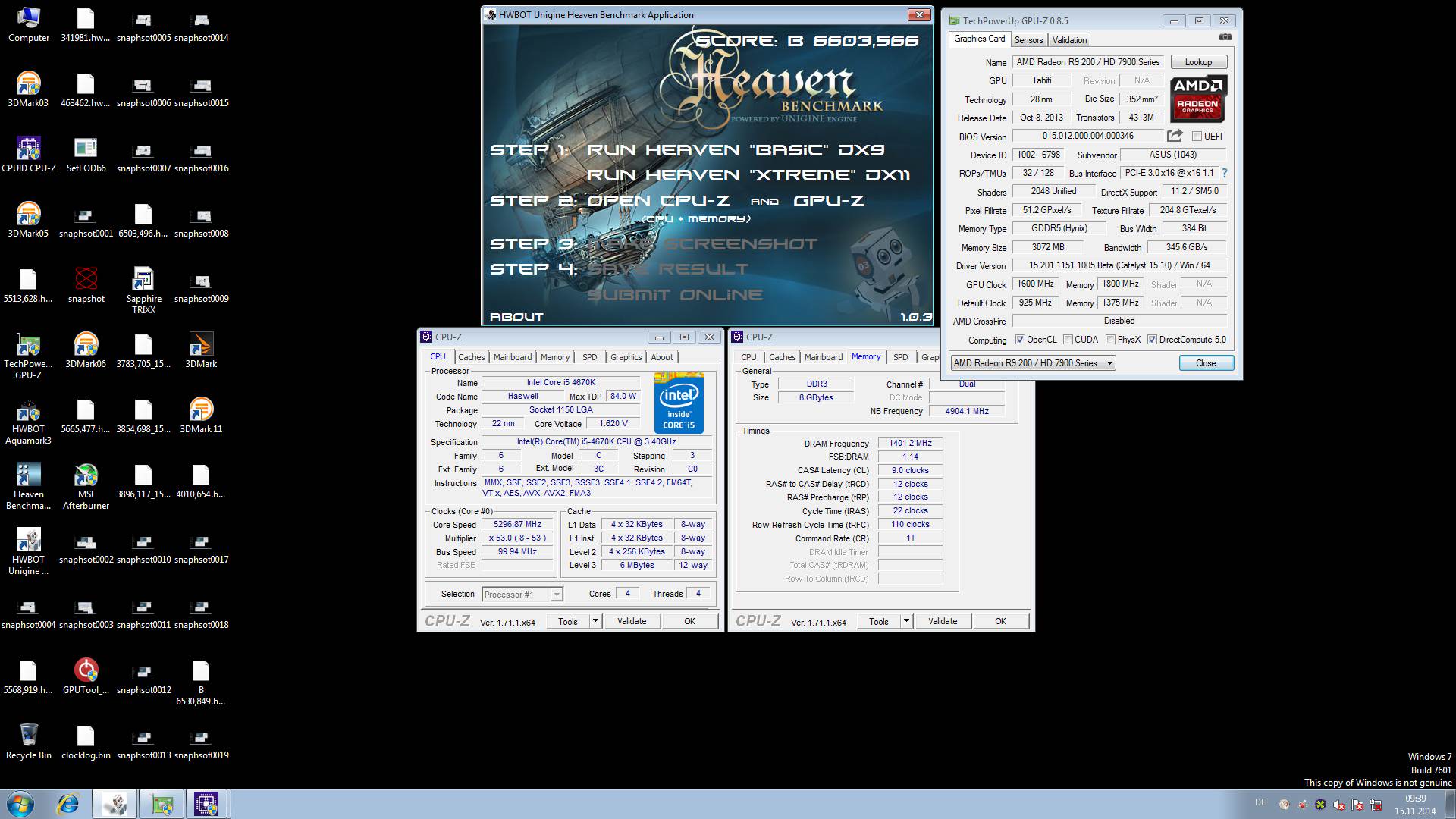Open the Graphics tab in left CPU-Z window
The height and width of the screenshot is (819, 1456).
pos(626,357)
